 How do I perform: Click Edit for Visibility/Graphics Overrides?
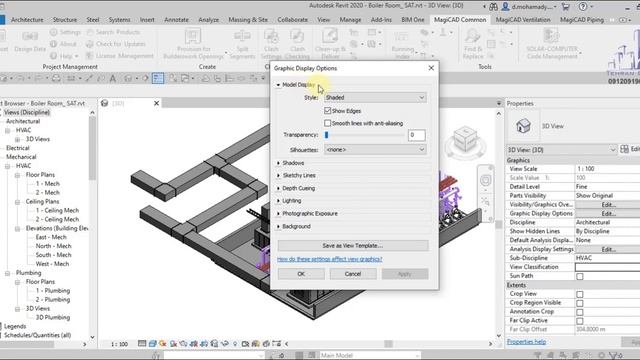point(608,204)
